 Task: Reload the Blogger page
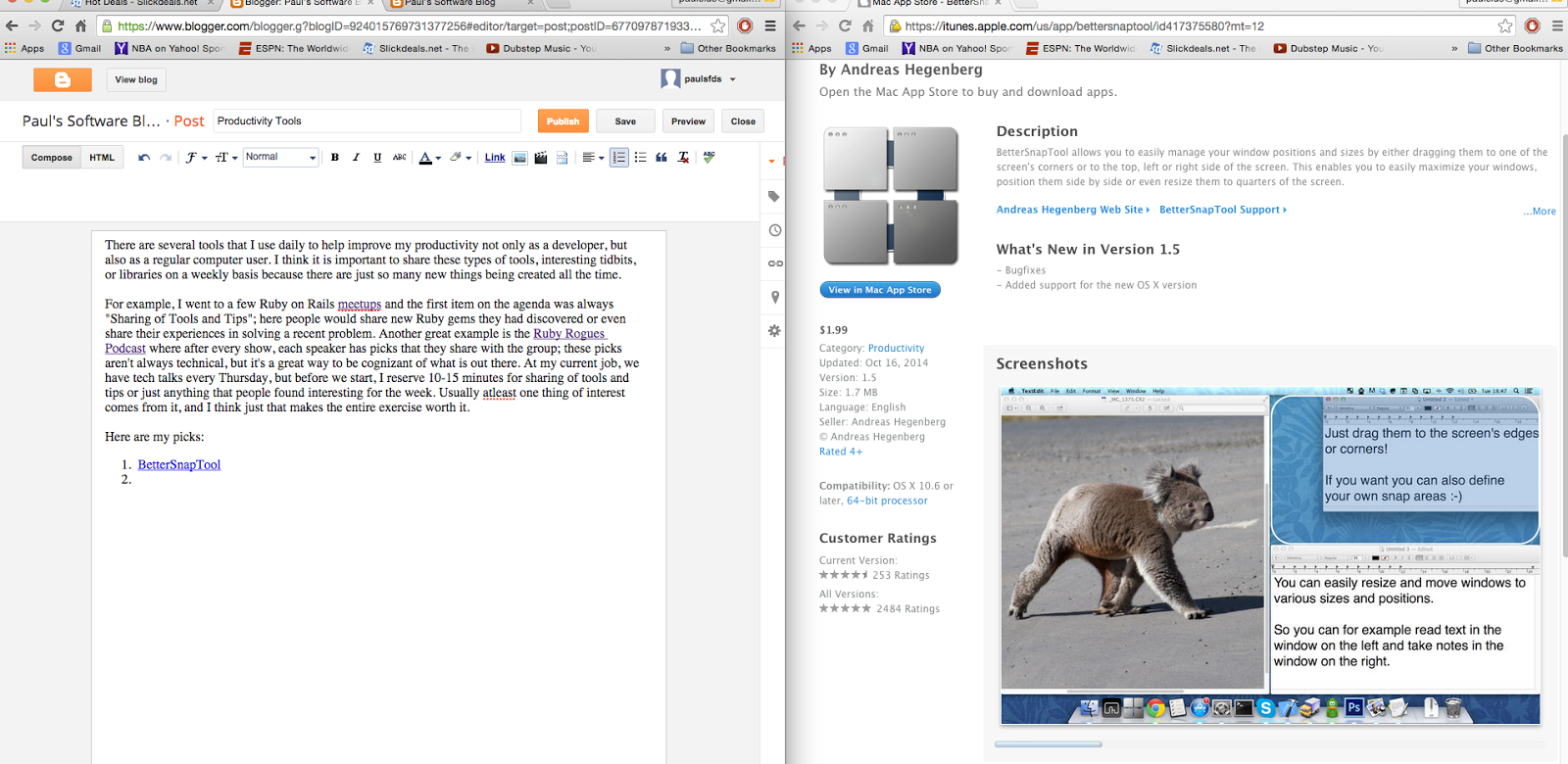point(58,26)
